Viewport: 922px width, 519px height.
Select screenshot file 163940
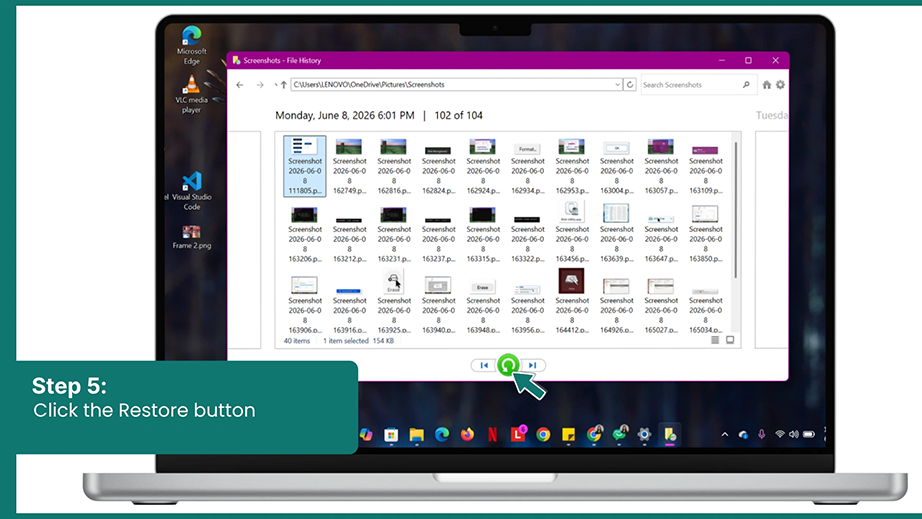point(439,304)
